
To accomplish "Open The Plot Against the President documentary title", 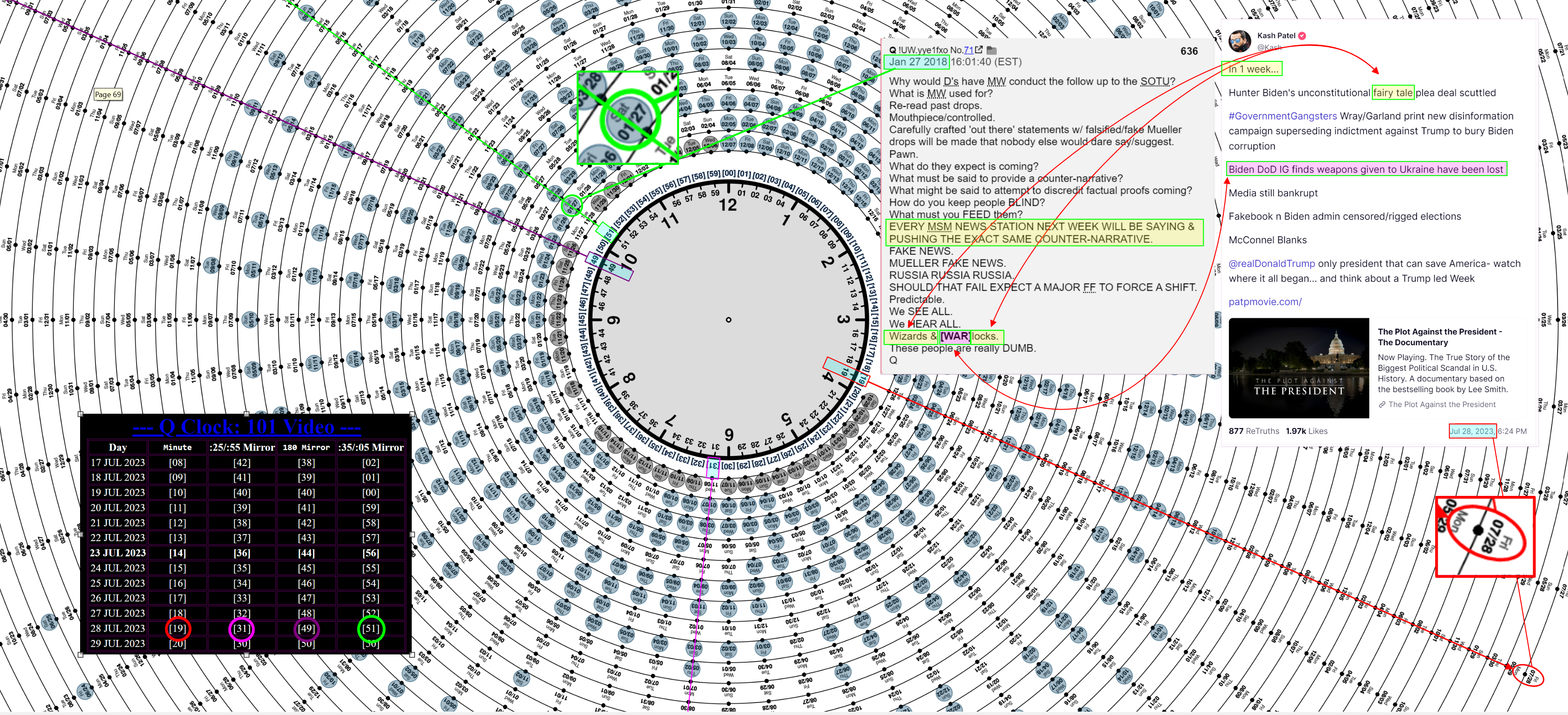I will [x=1440, y=337].
